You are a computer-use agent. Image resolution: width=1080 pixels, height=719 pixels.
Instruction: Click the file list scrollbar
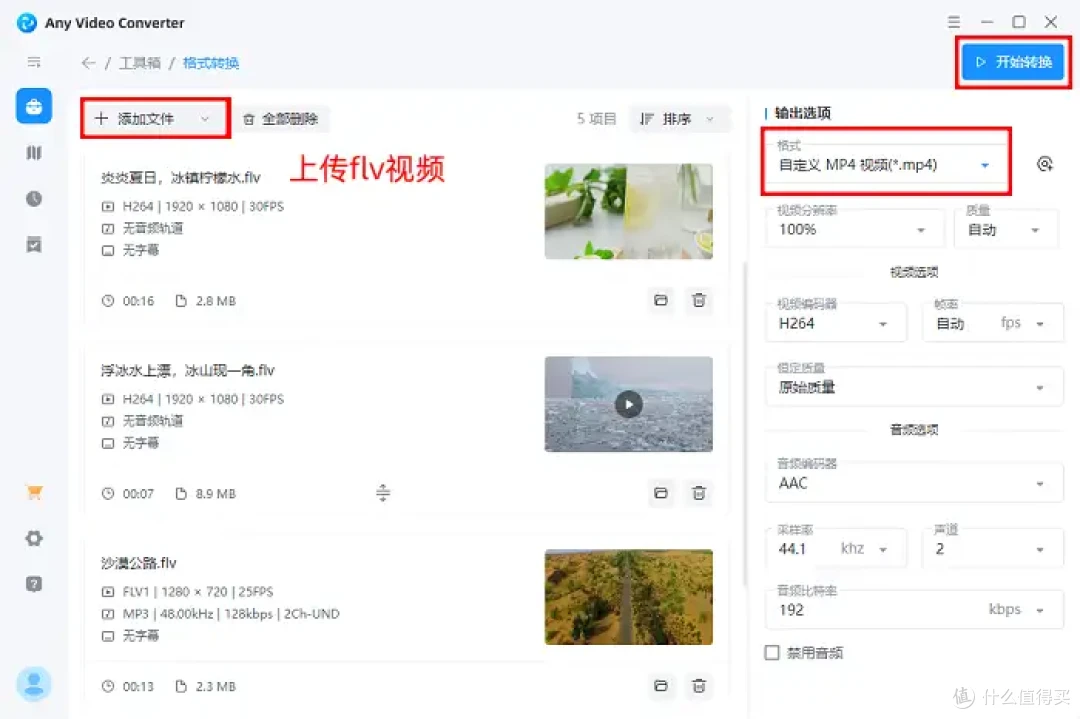745,424
